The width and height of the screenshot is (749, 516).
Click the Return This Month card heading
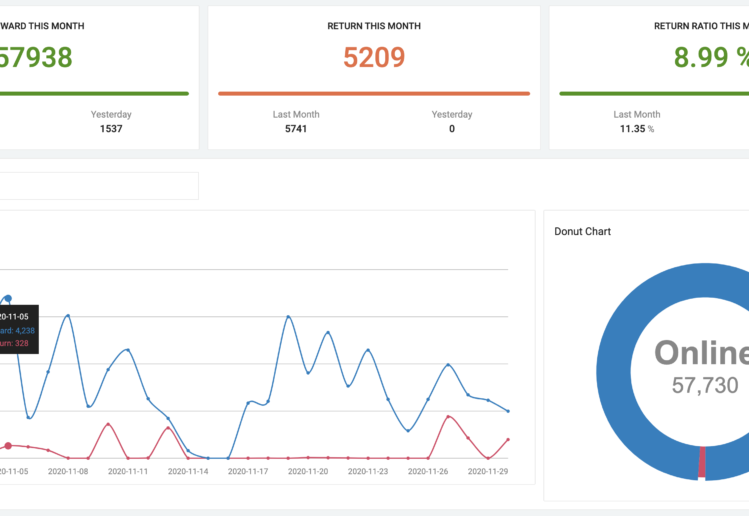[x=374, y=26]
